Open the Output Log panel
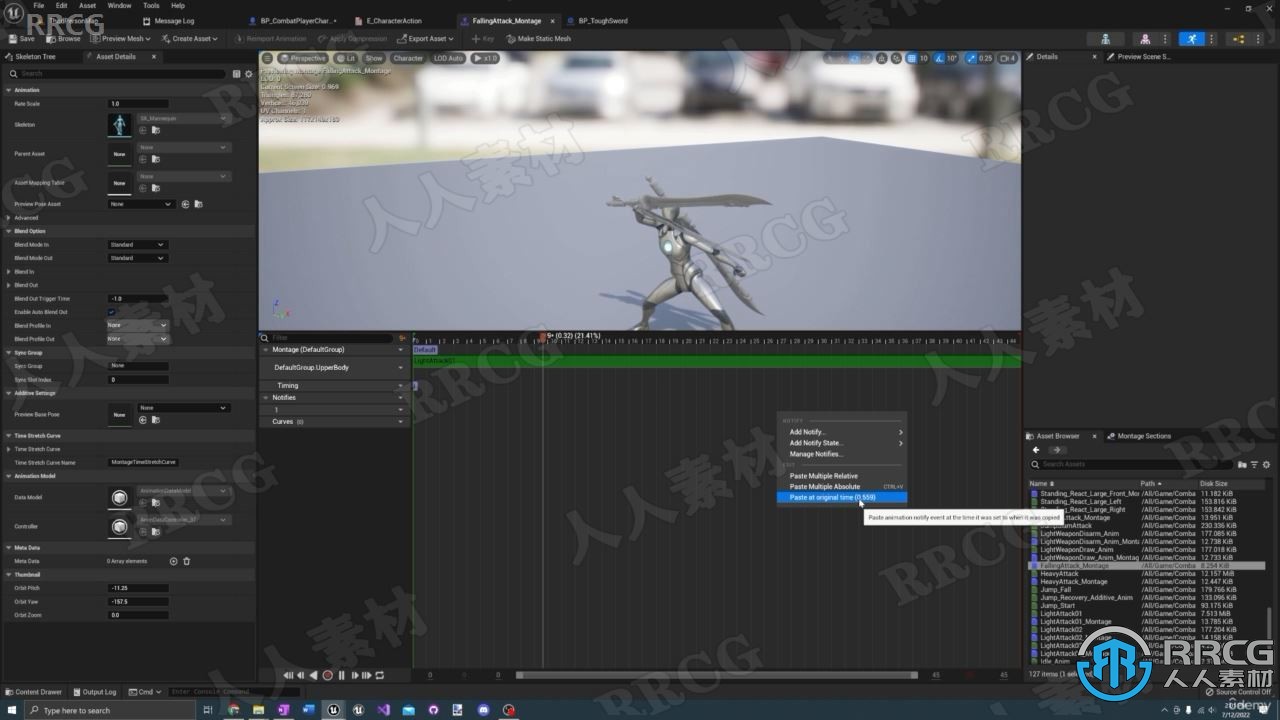 (x=94, y=692)
